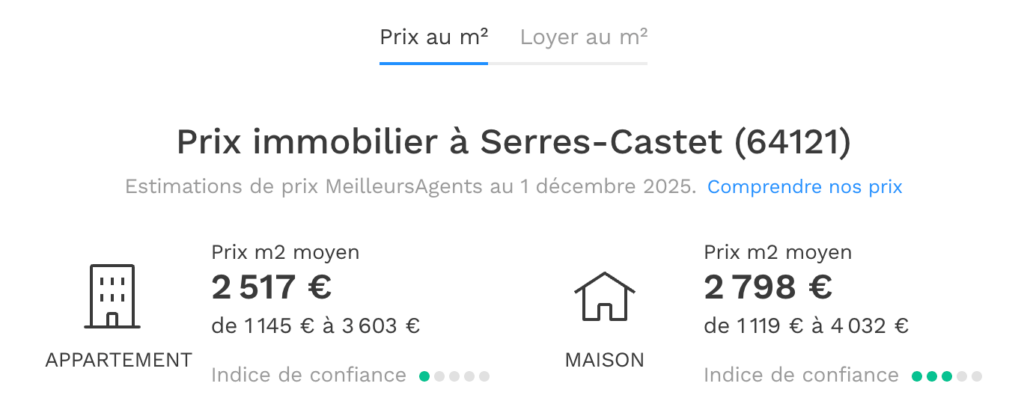Click the APPARTEMENT label
The height and width of the screenshot is (419, 1024).
[x=118, y=360]
